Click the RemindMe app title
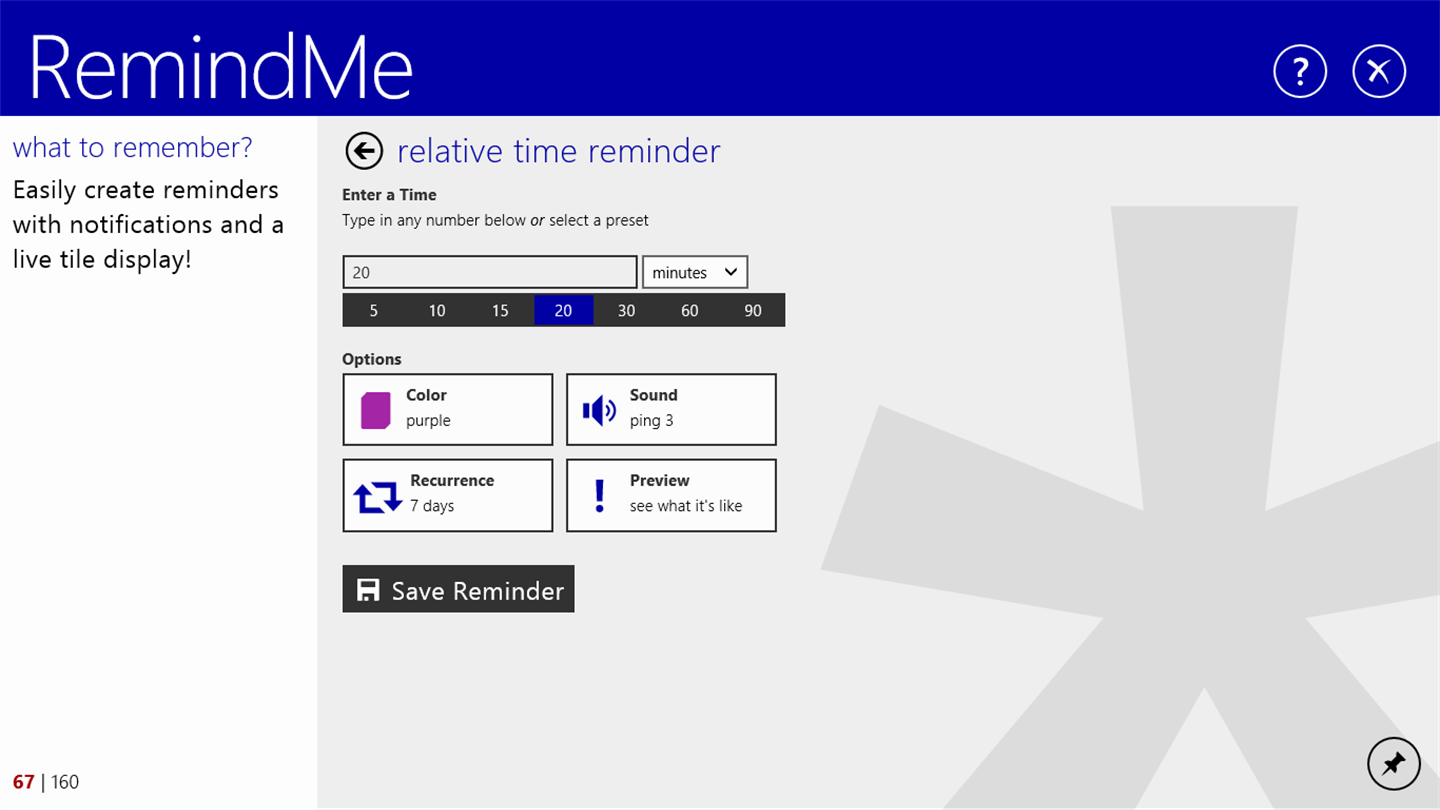This screenshot has height=810, width=1440. [221, 66]
